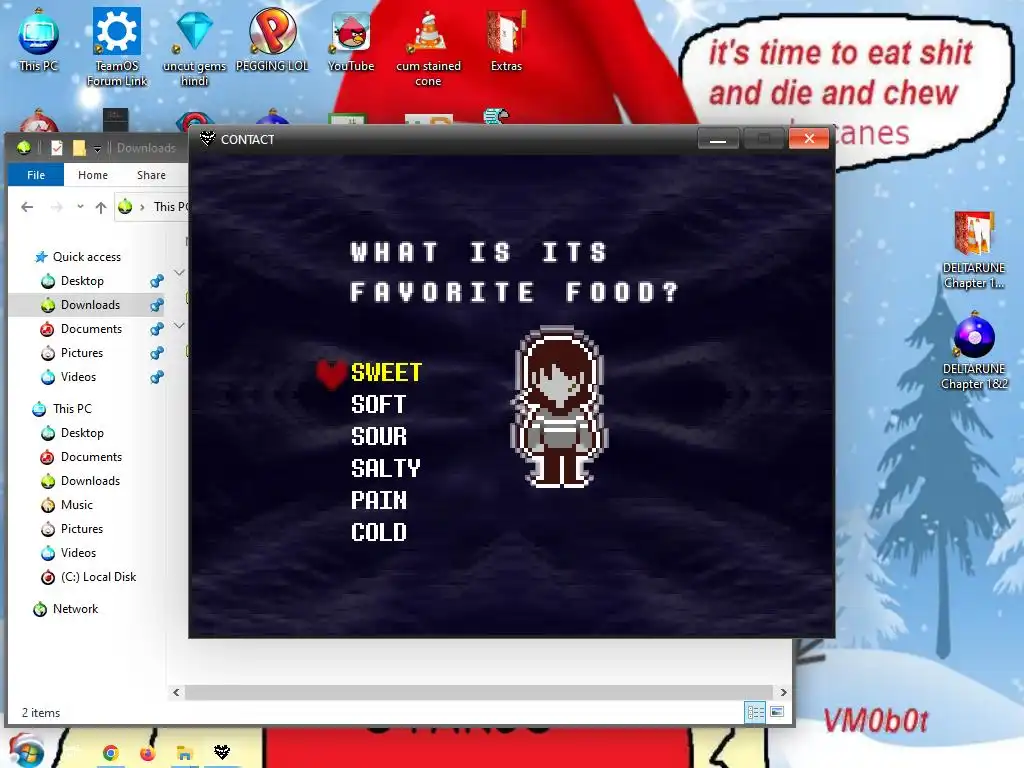Screen dimensions: 1024x768
Task: Select Videos under Quick access
Action: [x=78, y=377]
